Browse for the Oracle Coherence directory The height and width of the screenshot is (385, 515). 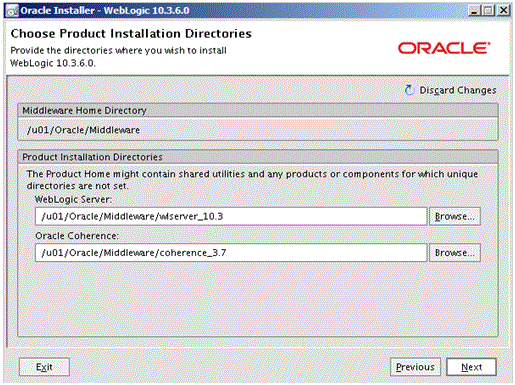[455, 253]
